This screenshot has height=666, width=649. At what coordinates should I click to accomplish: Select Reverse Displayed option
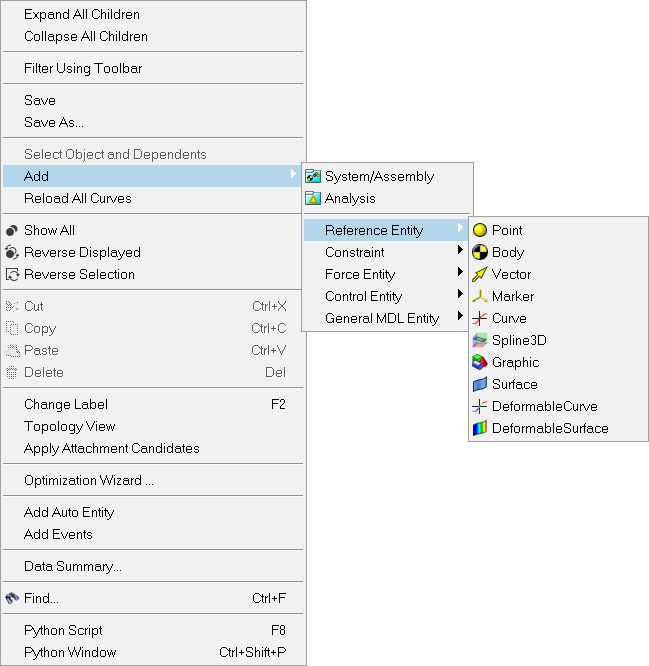click(x=82, y=252)
